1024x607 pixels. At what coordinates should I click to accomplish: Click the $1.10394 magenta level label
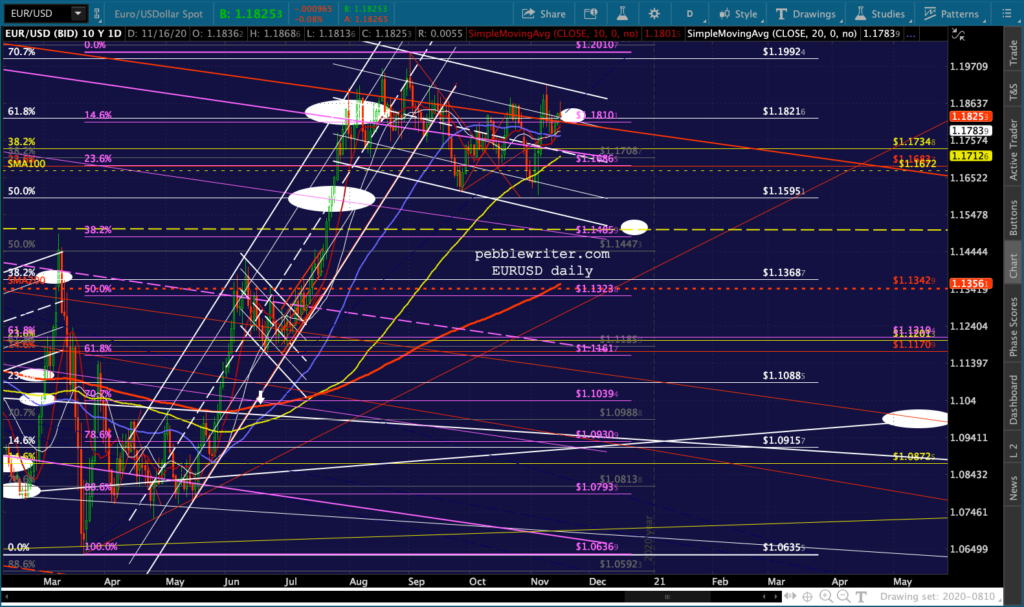[597, 393]
